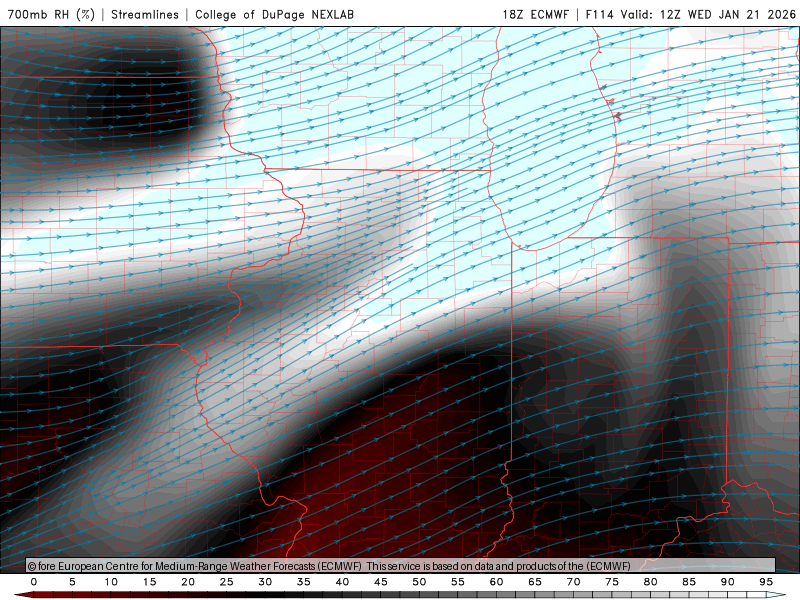Click the "80" legend value
This screenshot has height=600, width=800.
[x=651, y=582]
